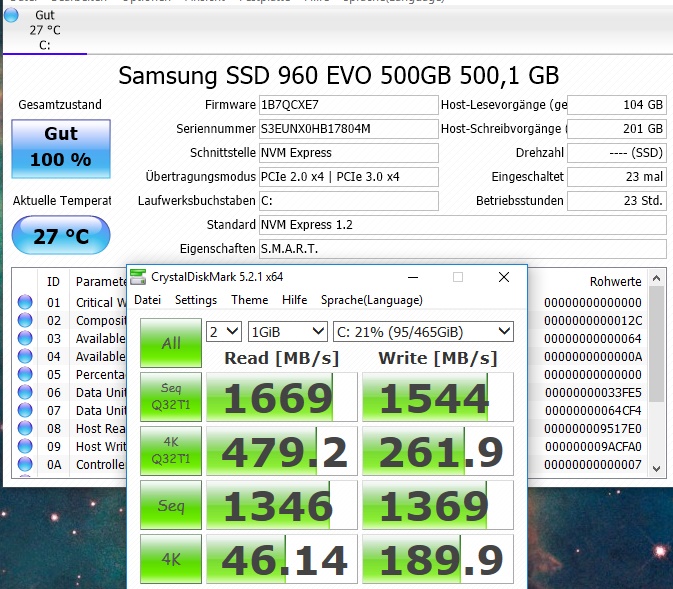Click the Firmware field 1B7QCXE7
The height and width of the screenshot is (589, 673).
[349, 105]
